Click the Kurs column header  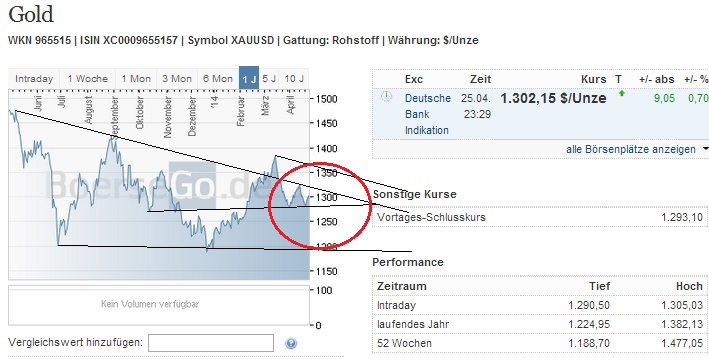coord(594,79)
